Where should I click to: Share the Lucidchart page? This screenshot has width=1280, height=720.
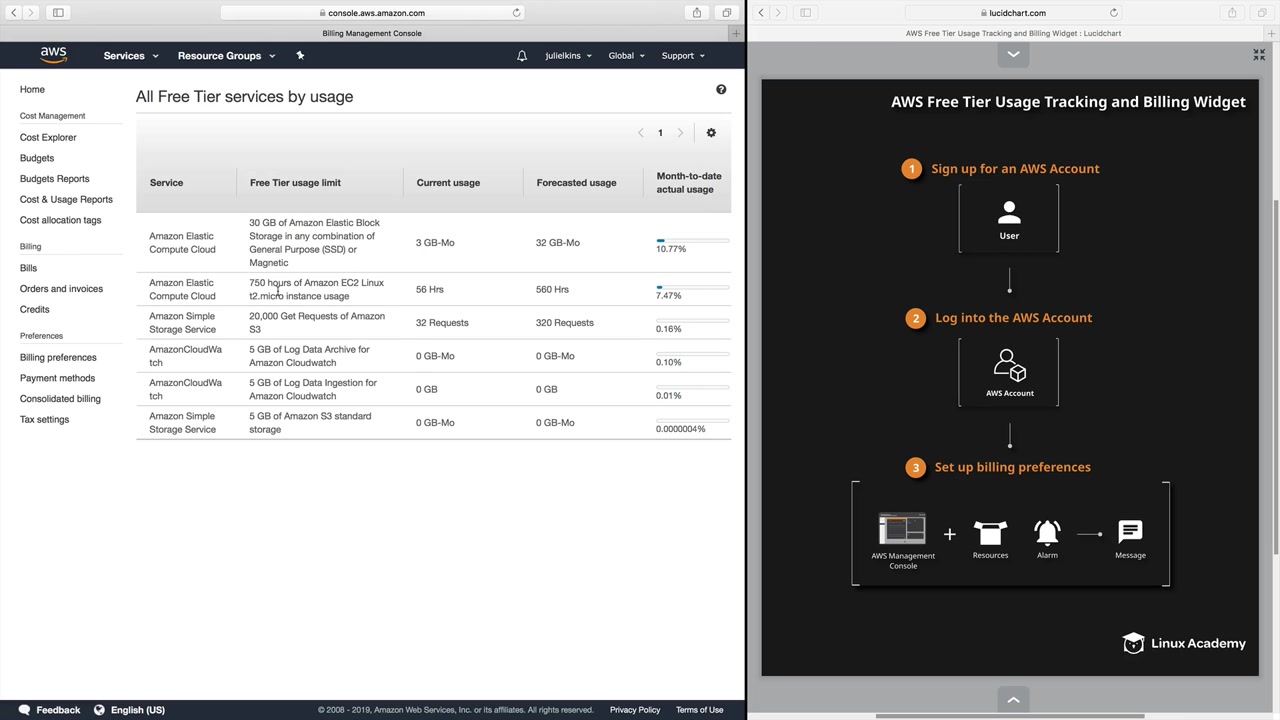coord(1232,13)
